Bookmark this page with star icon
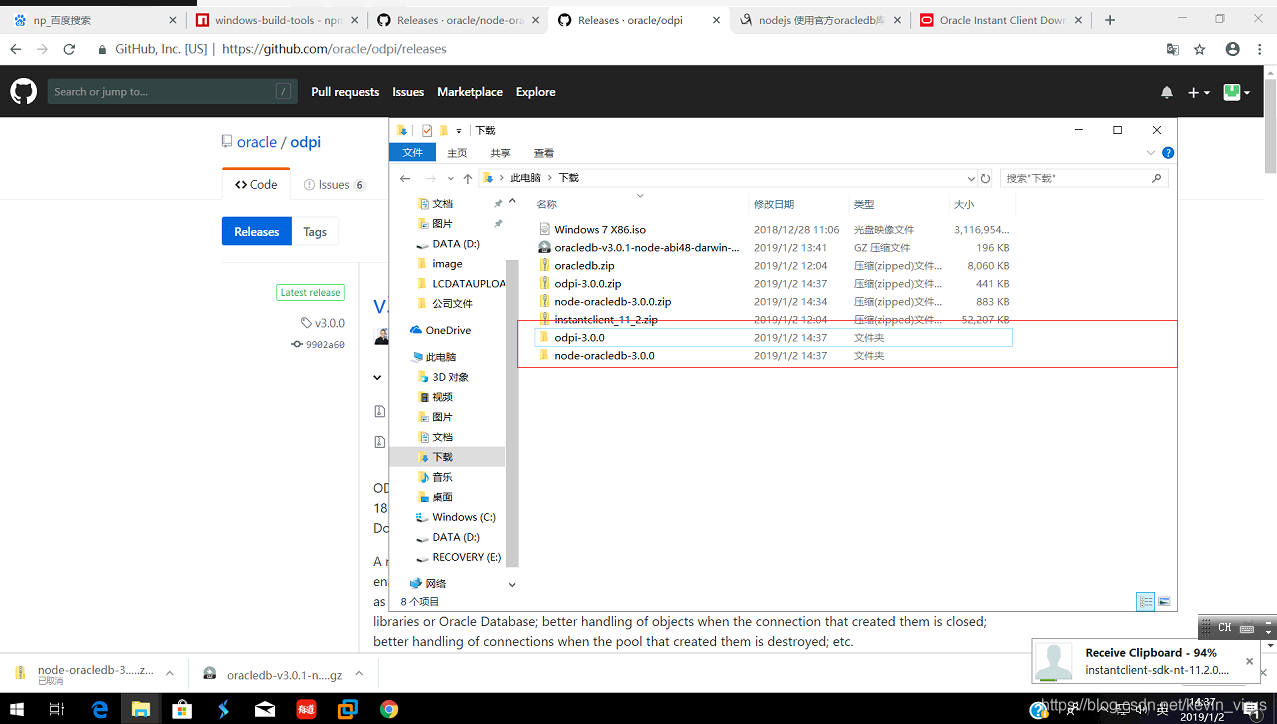Image resolution: width=1277 pixels, height=724 pixels. click(1200, 49)
